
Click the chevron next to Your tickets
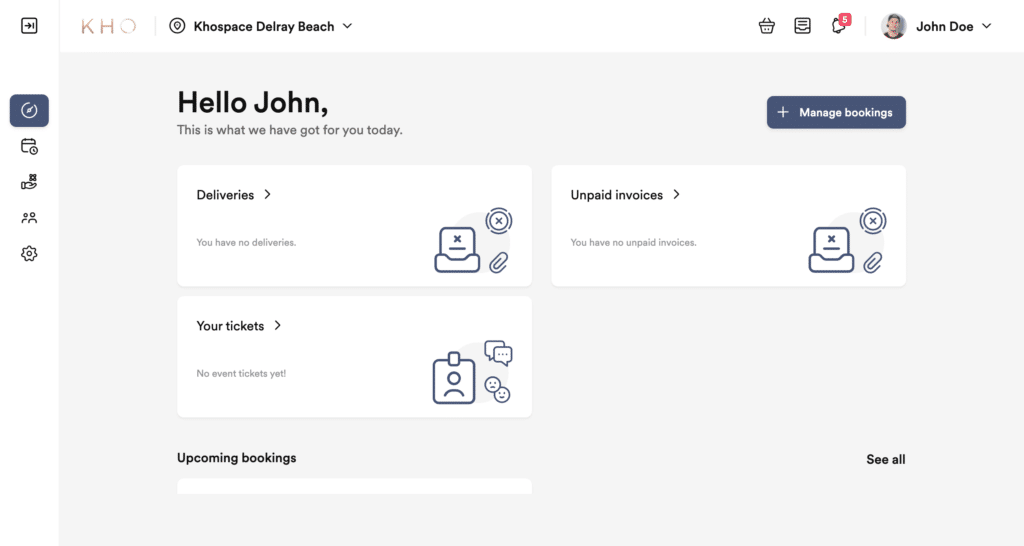(278, 325)
